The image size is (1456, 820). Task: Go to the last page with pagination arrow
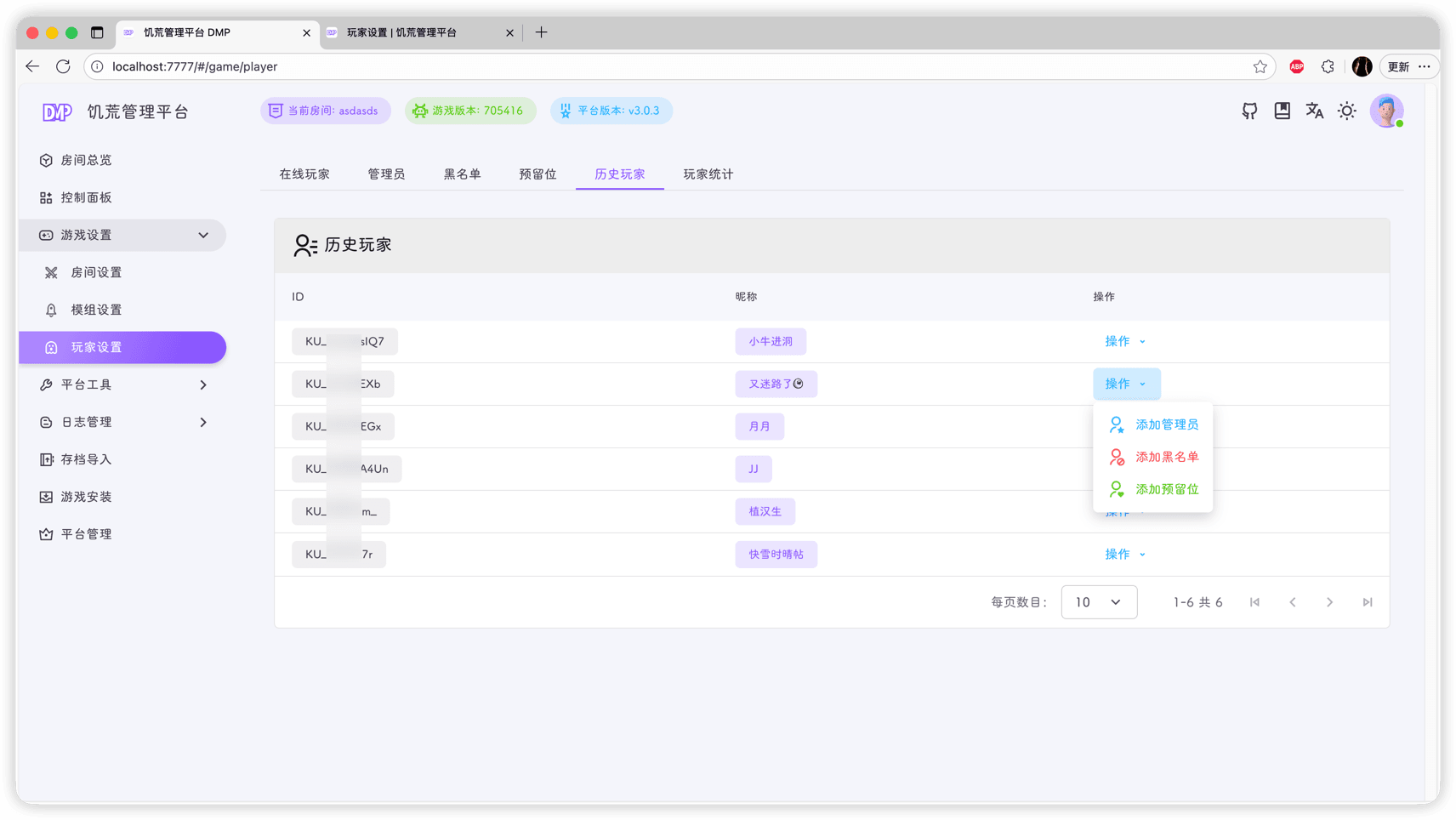(x=1367, y=601)
